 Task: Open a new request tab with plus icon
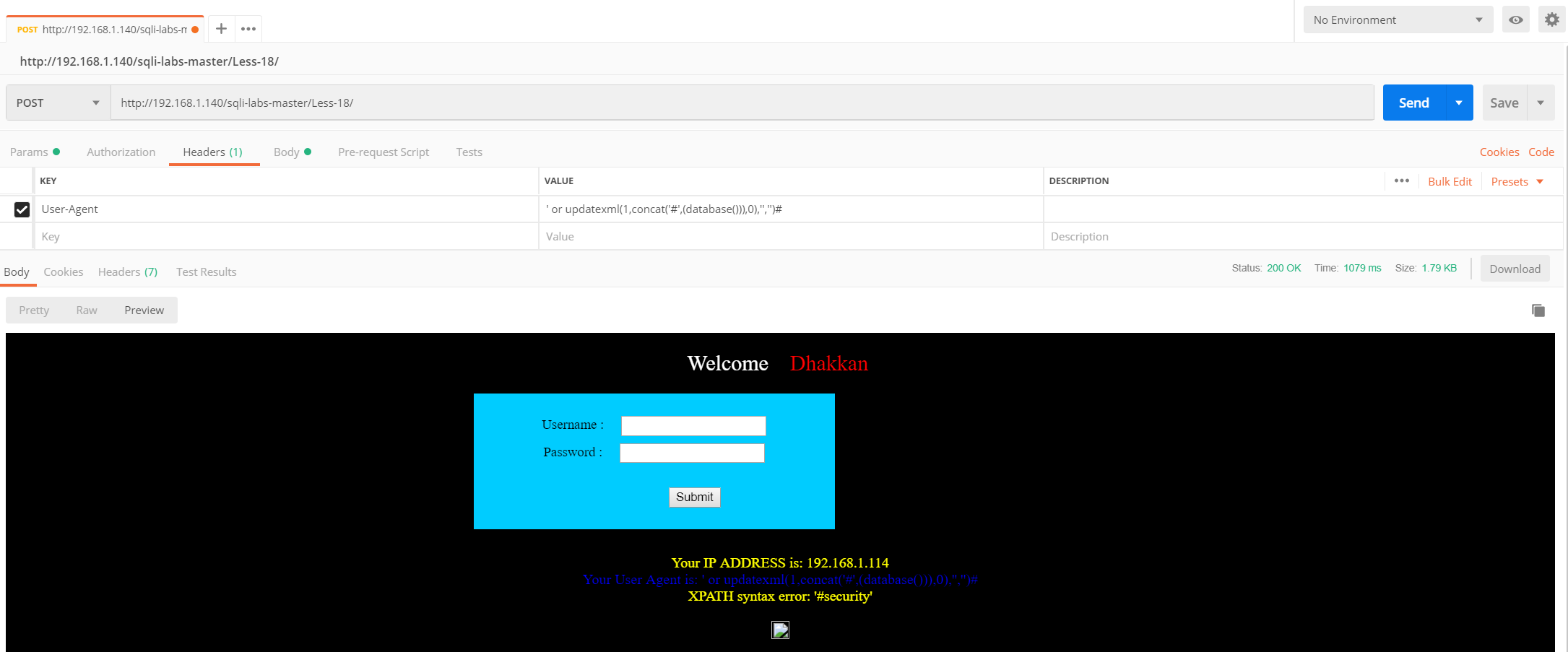point(221,29)
